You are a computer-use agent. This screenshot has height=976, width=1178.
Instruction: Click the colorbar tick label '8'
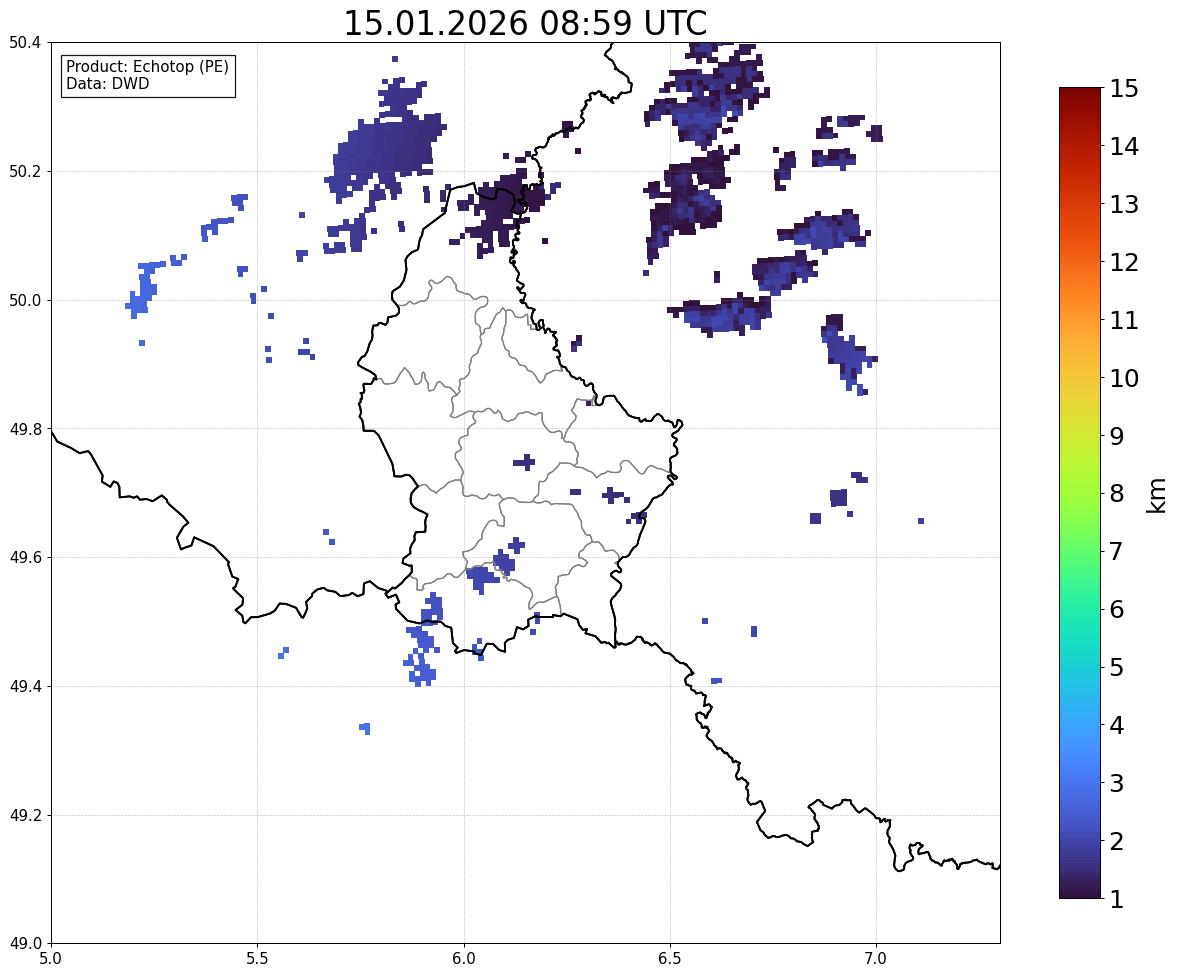(x=1117, y=494)
